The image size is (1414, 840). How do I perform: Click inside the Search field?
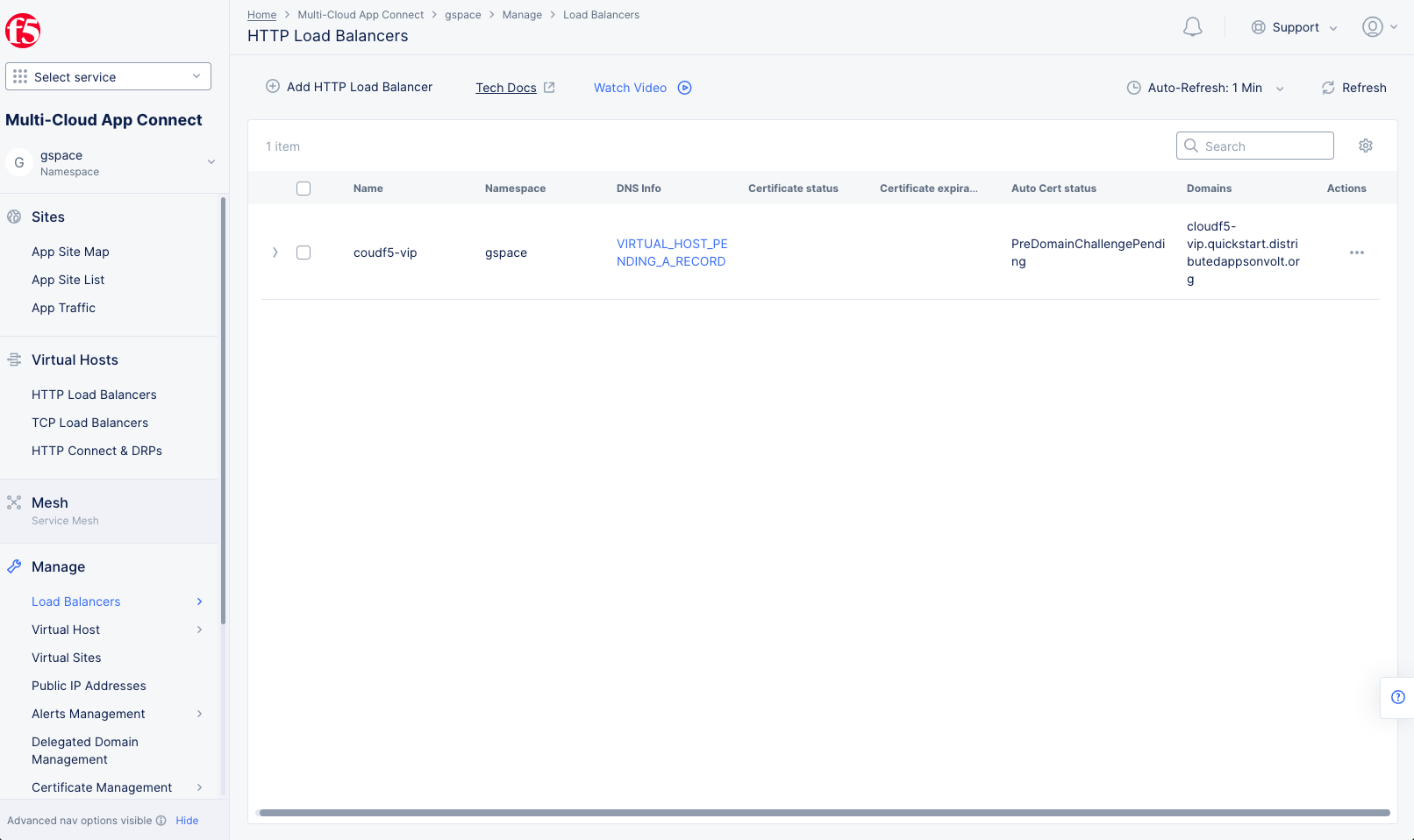point(1254,145)
